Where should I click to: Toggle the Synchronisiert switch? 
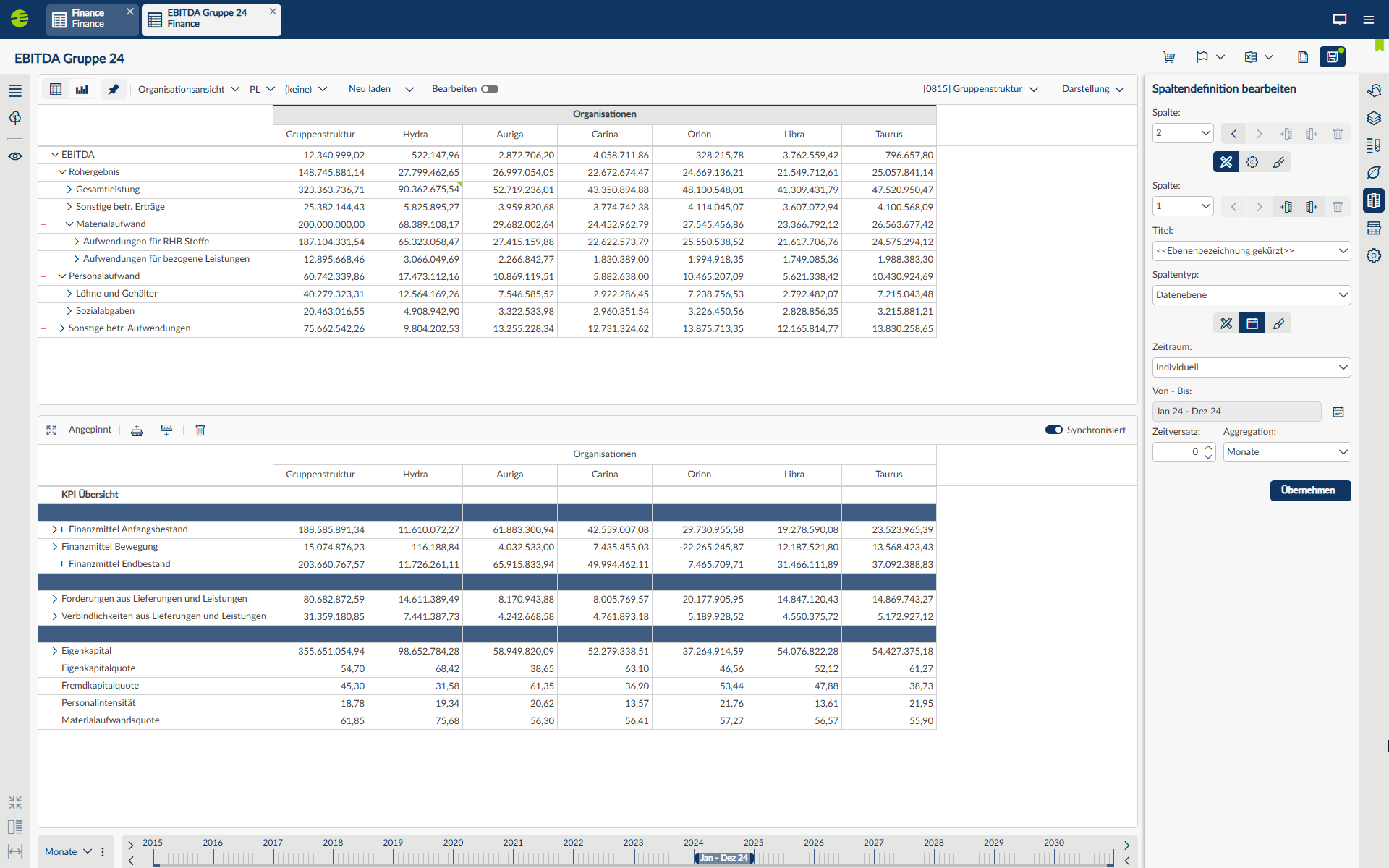point(1054,430)
